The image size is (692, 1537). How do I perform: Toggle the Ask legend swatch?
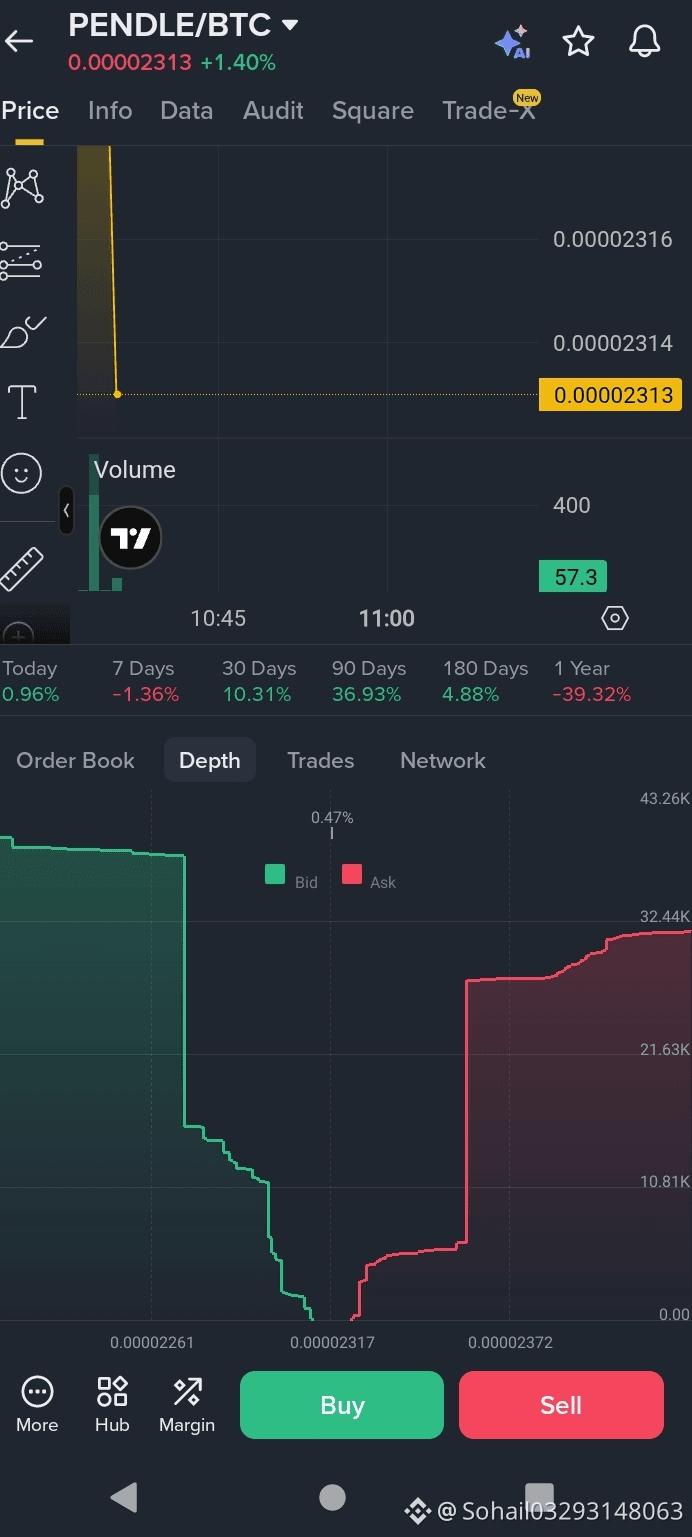click(x=352, y=875)
